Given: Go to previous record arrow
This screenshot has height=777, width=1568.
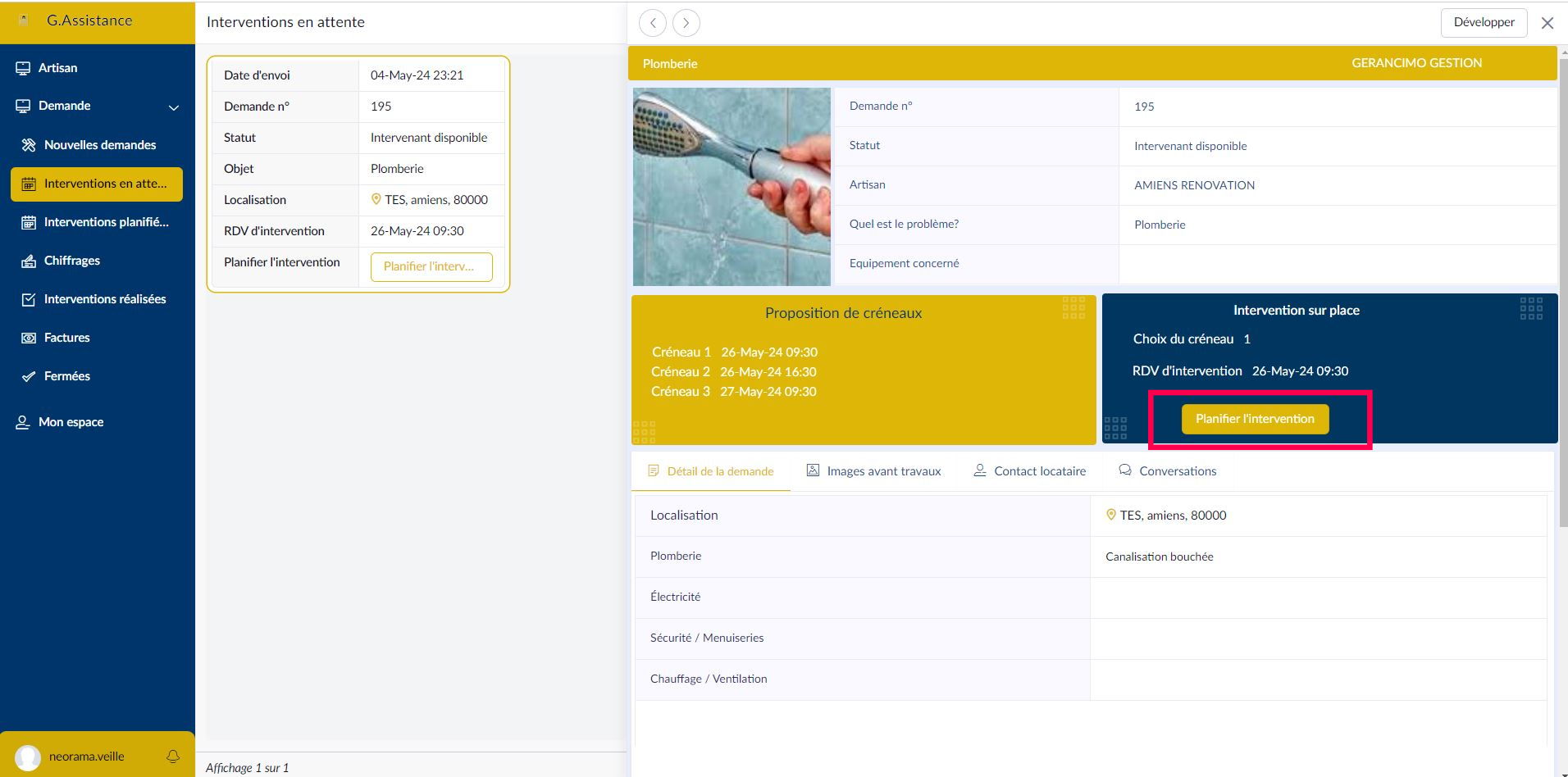Looking at the screenshot, I should [x=653, y=23].
